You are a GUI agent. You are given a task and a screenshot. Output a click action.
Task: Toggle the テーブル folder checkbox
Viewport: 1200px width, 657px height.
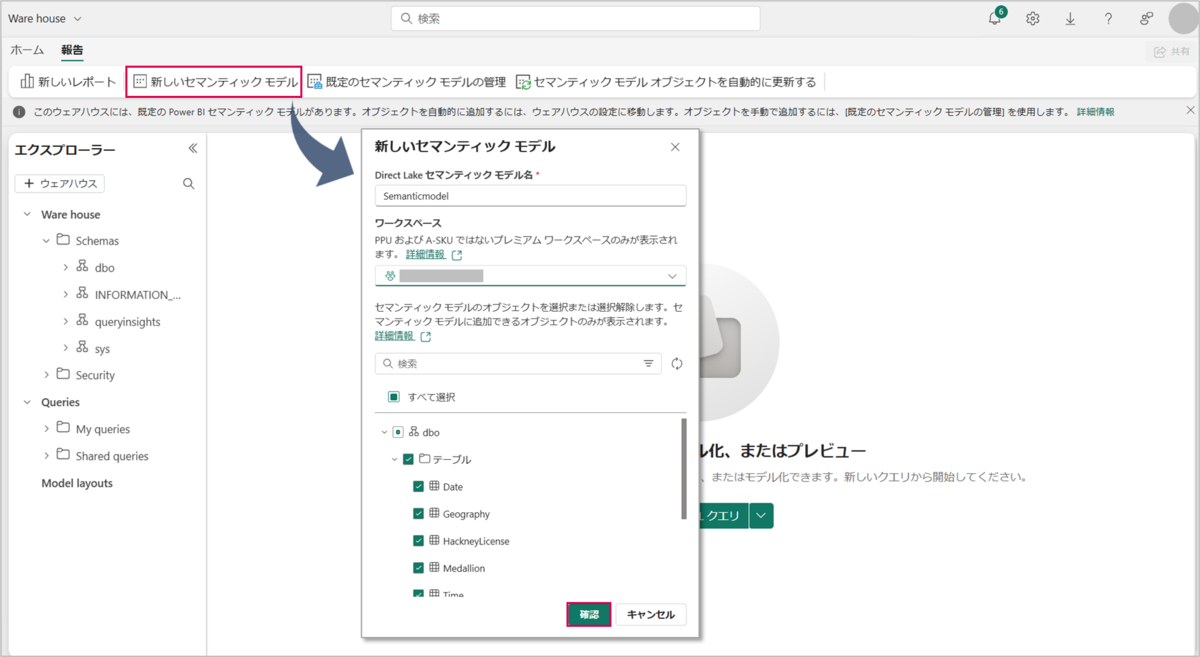[408, 459]
